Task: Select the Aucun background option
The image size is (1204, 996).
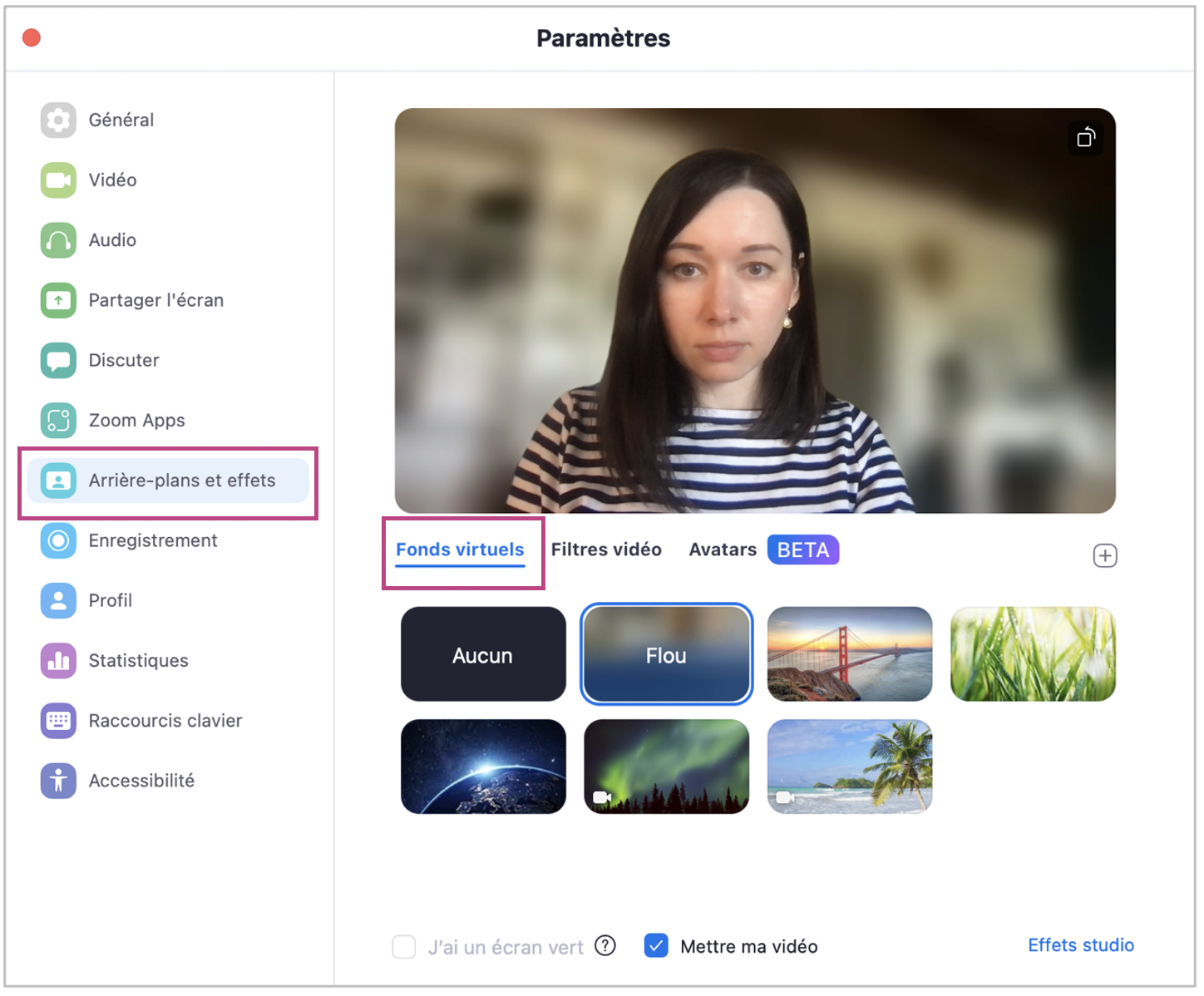Action: coord(483,654)
